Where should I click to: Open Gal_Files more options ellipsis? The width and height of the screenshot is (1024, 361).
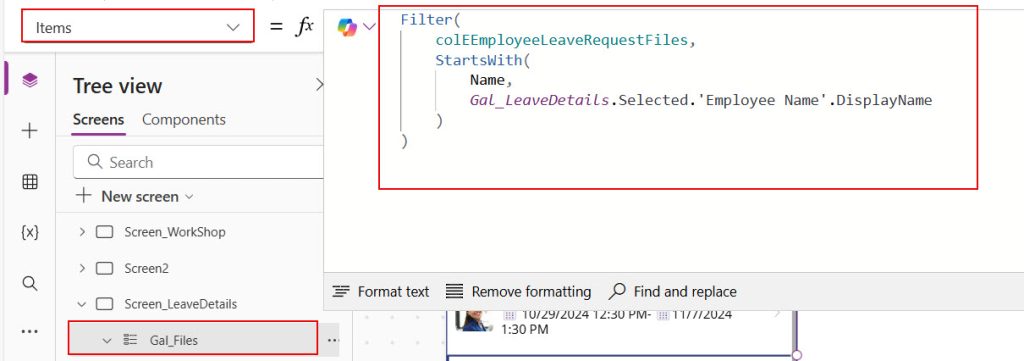(x=333, y=340)
